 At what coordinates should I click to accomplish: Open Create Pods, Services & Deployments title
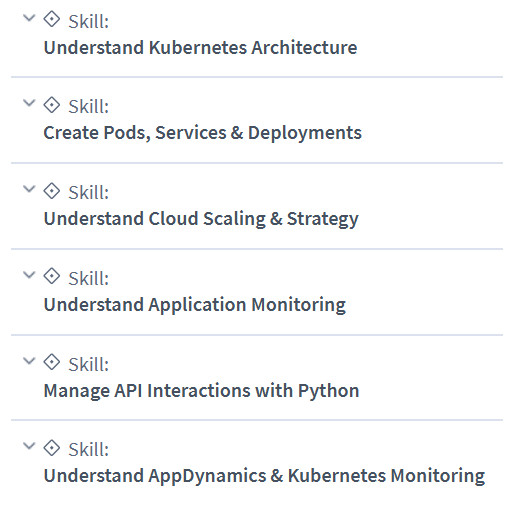(202, 133)
